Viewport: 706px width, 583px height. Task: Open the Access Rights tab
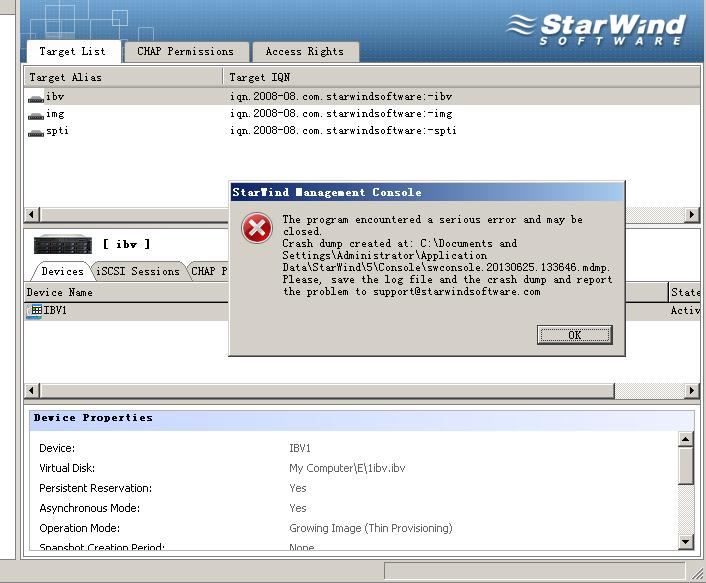[x=305, y=52]
